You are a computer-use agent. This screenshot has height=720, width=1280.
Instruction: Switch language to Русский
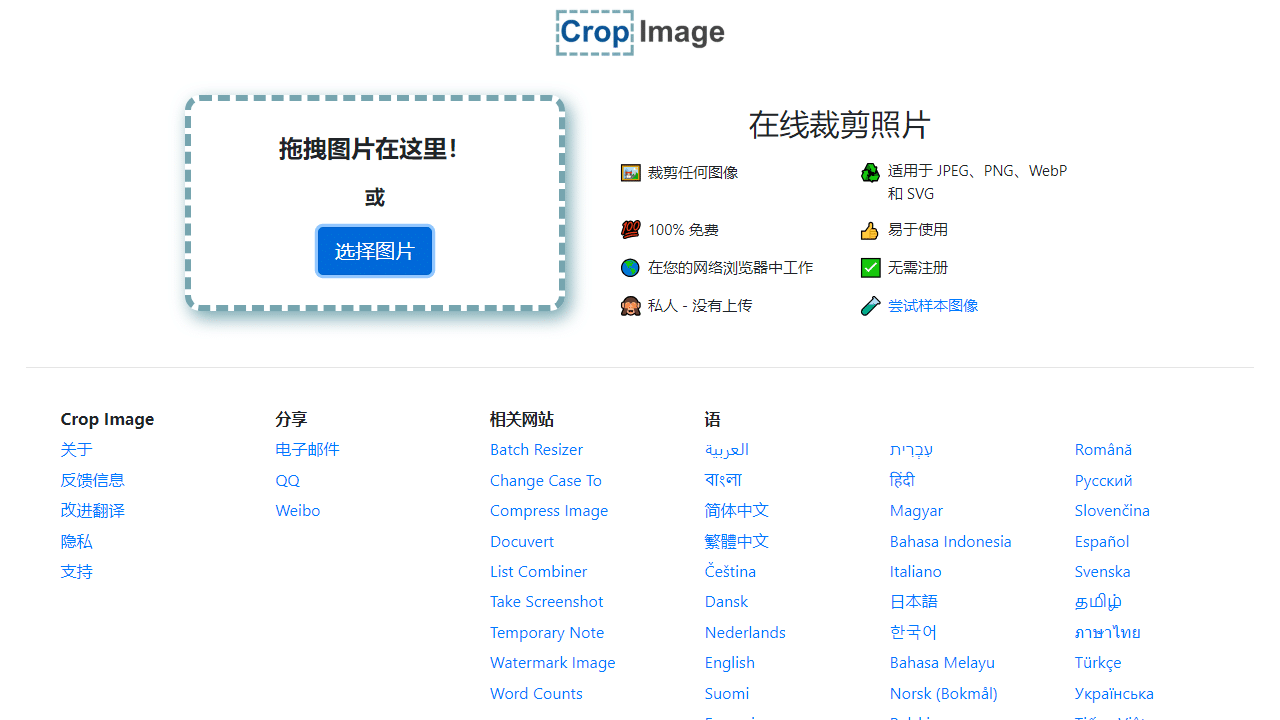(1103, 481)
